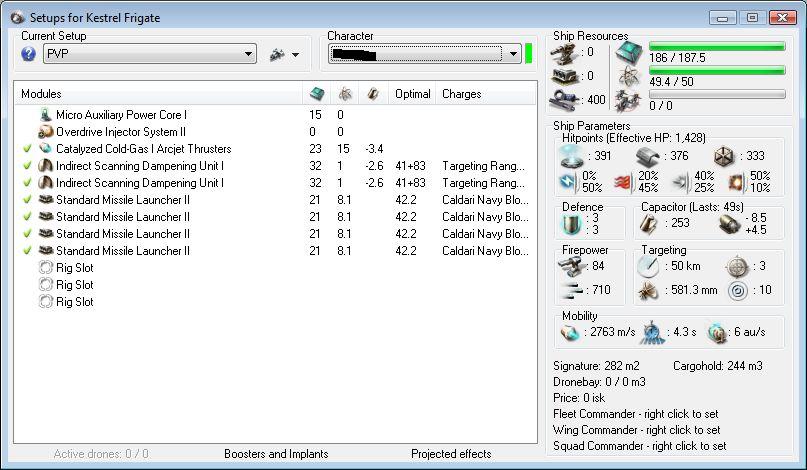Click the sensor strength icon showing 10

pos(738,291)
